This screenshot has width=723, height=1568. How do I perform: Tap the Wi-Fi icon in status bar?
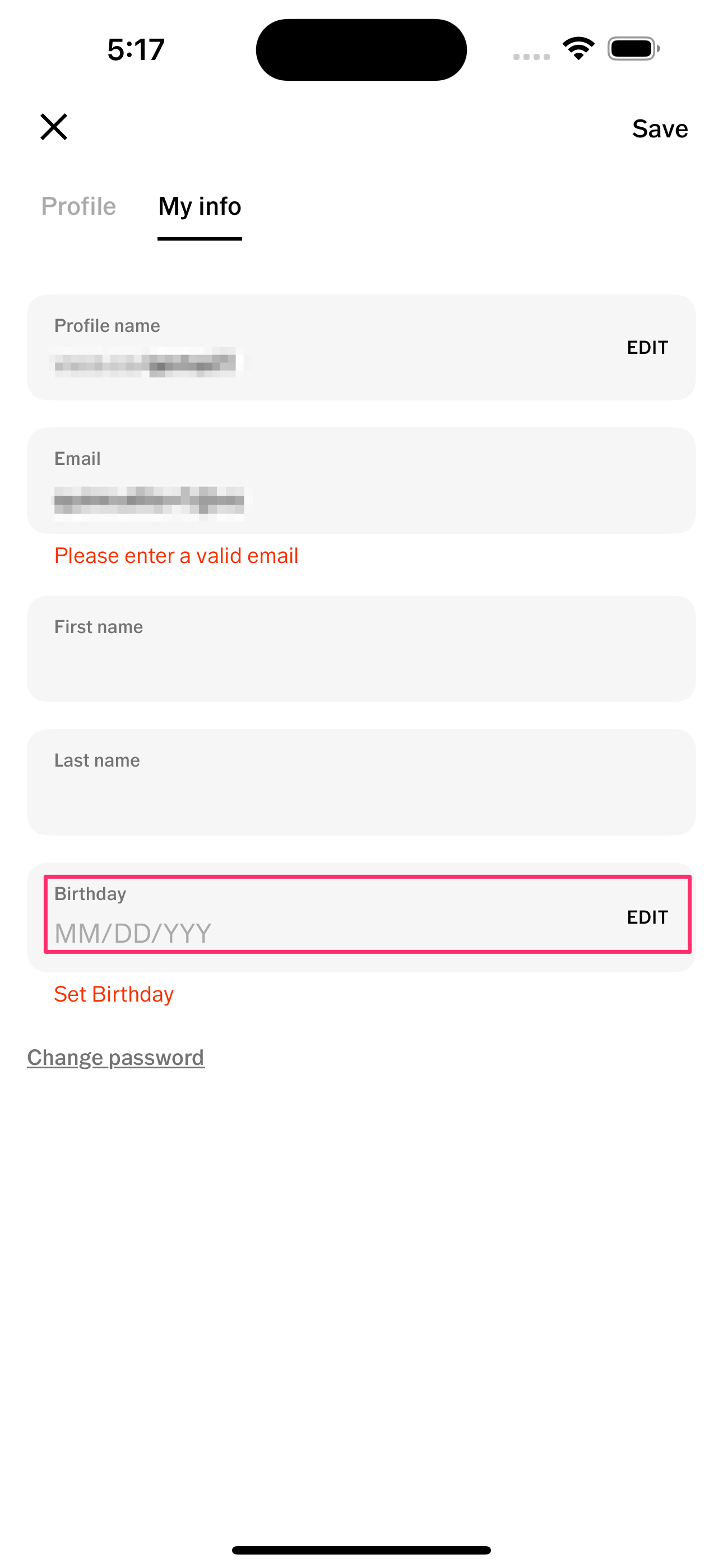pyautogui.click(x=578, y=49)
